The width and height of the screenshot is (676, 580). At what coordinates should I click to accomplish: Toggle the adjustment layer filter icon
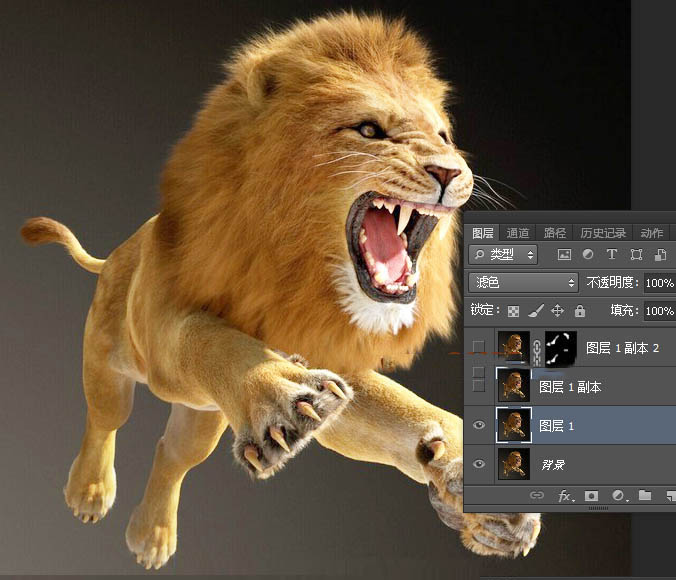tap(588, 254)
